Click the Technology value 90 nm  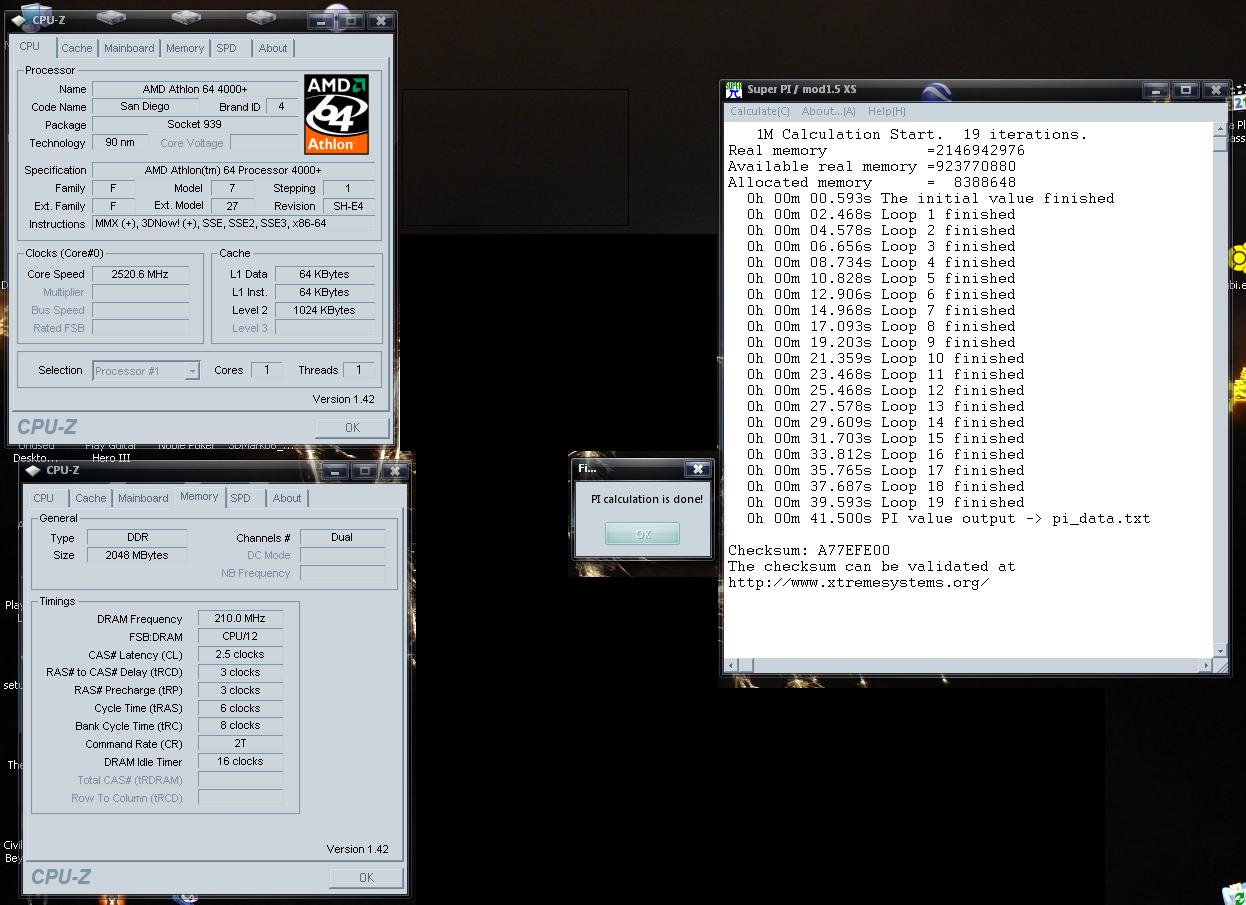pos(120,143)
